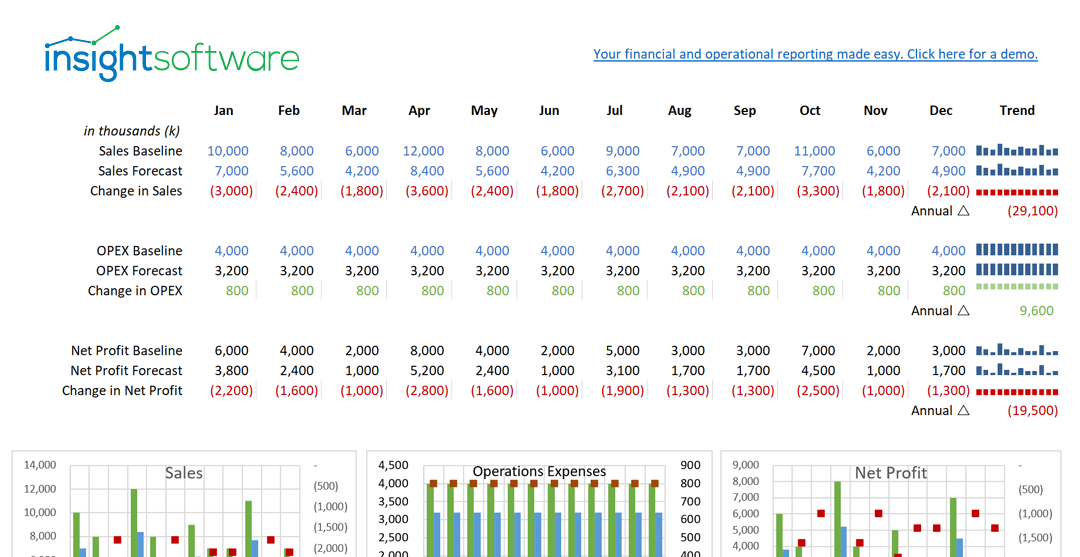1080x557 pixels.
Task: Click the Operations Expenses chart title
Action: point(539,472)
